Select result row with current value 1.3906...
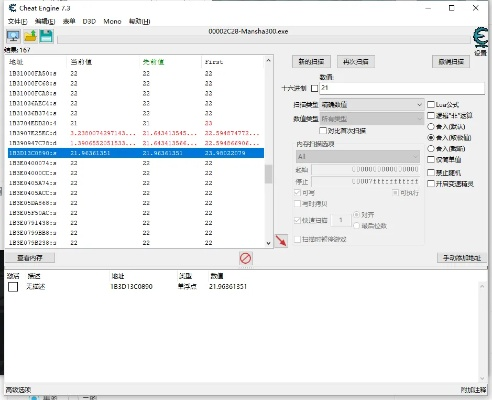Viewport: 492px width, 400px height. pos(136,143)
